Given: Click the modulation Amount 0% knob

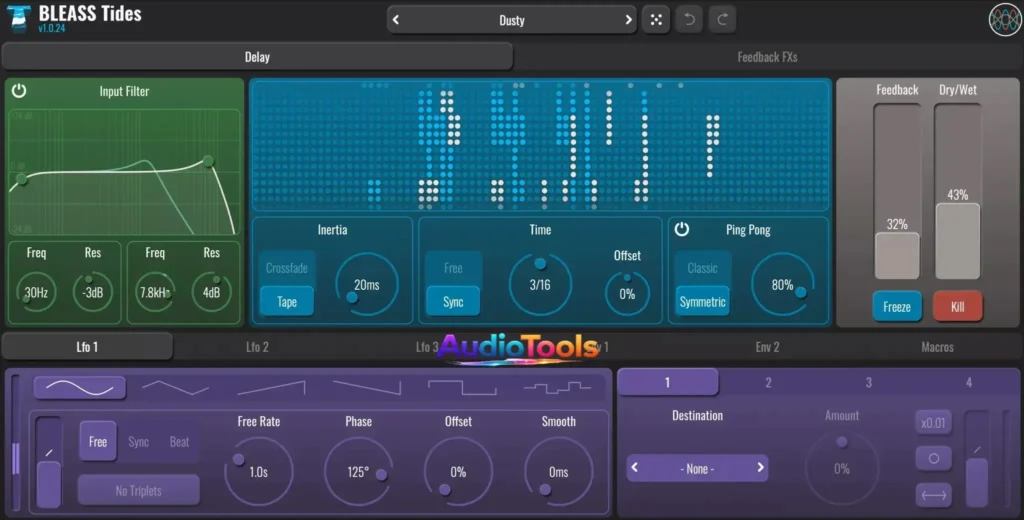Looking at the screenshot, I should click(842, 468).
